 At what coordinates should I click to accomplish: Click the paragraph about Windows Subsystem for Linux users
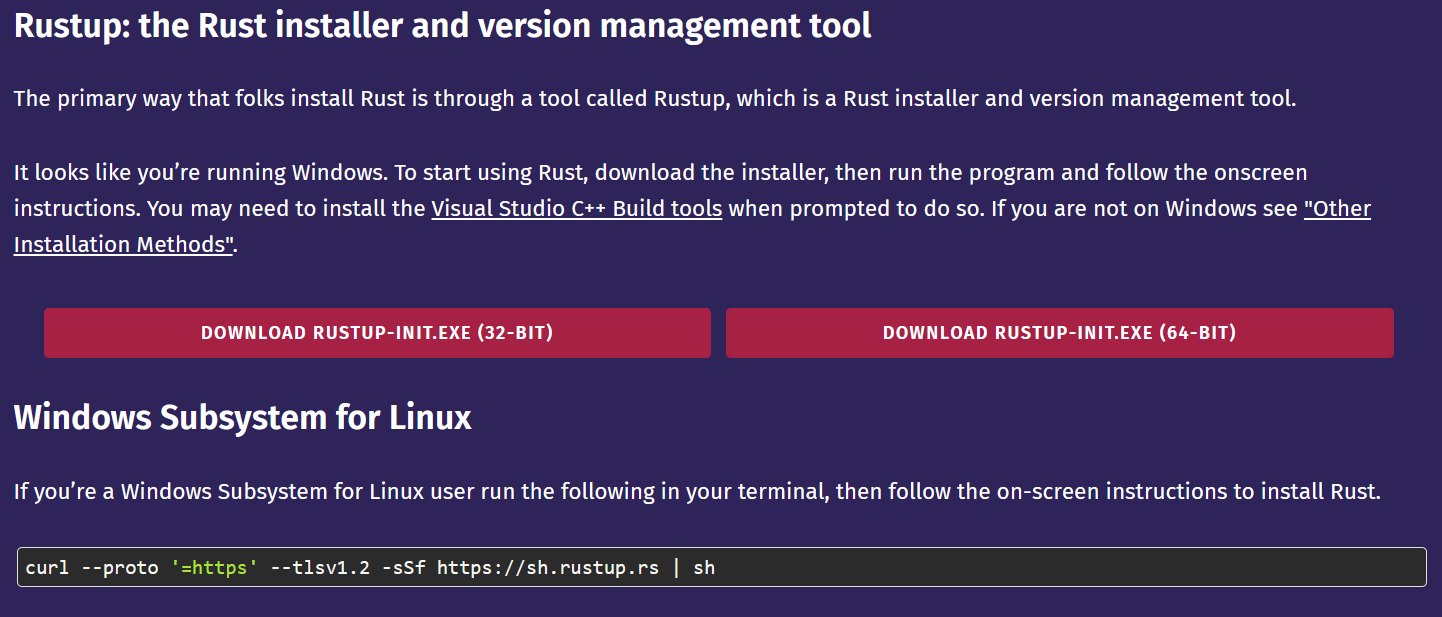tap(696, 492)
